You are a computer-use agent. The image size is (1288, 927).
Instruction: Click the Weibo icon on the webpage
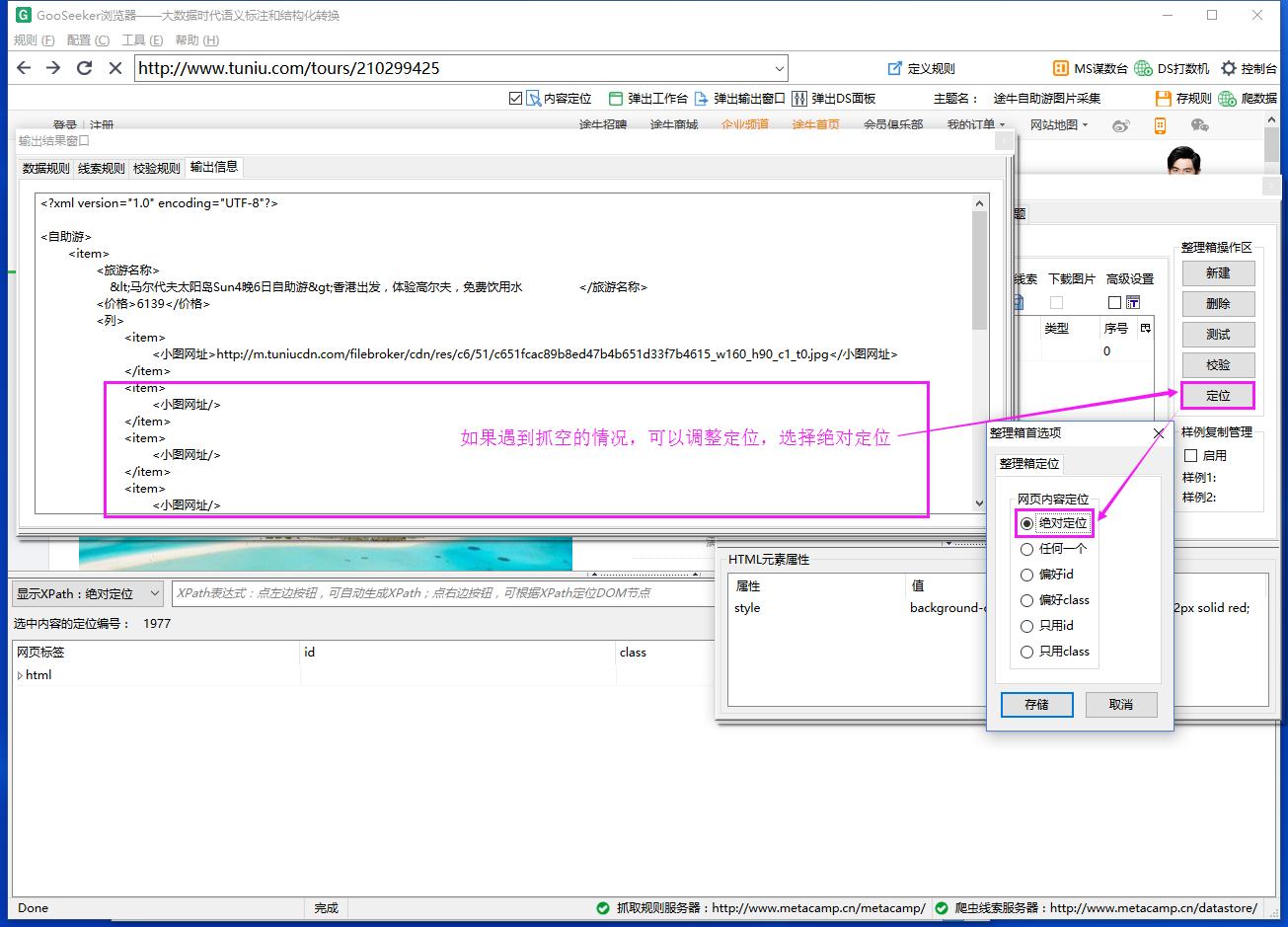[x=1121, y=125]
